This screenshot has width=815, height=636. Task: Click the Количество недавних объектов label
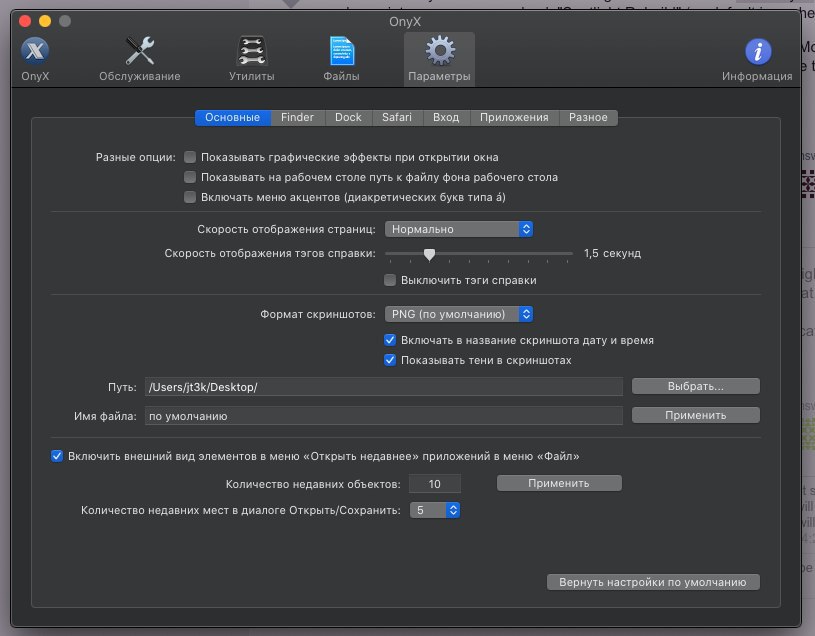pyautogui.click(x=313, y=484)
